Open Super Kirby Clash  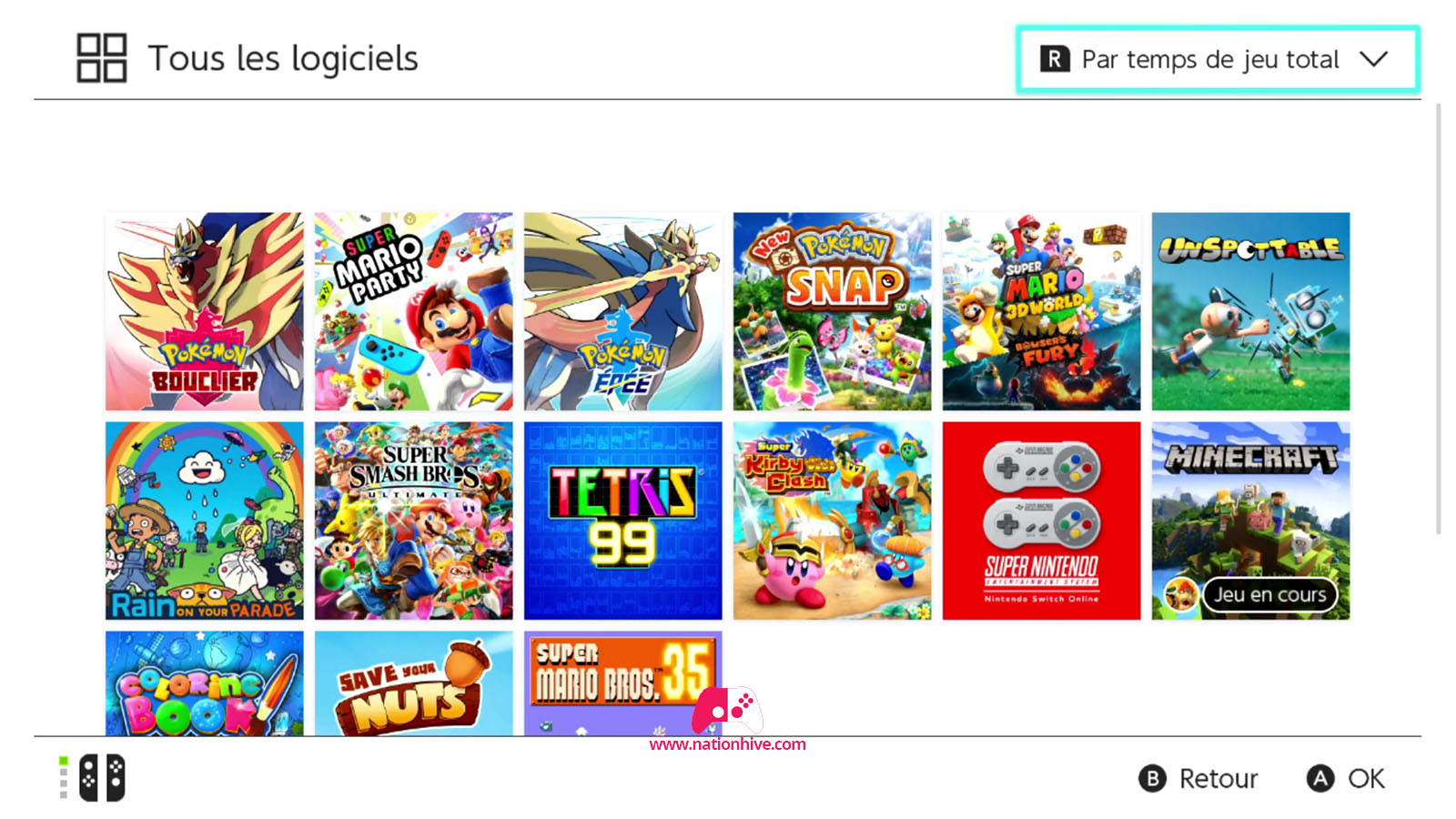833,521
